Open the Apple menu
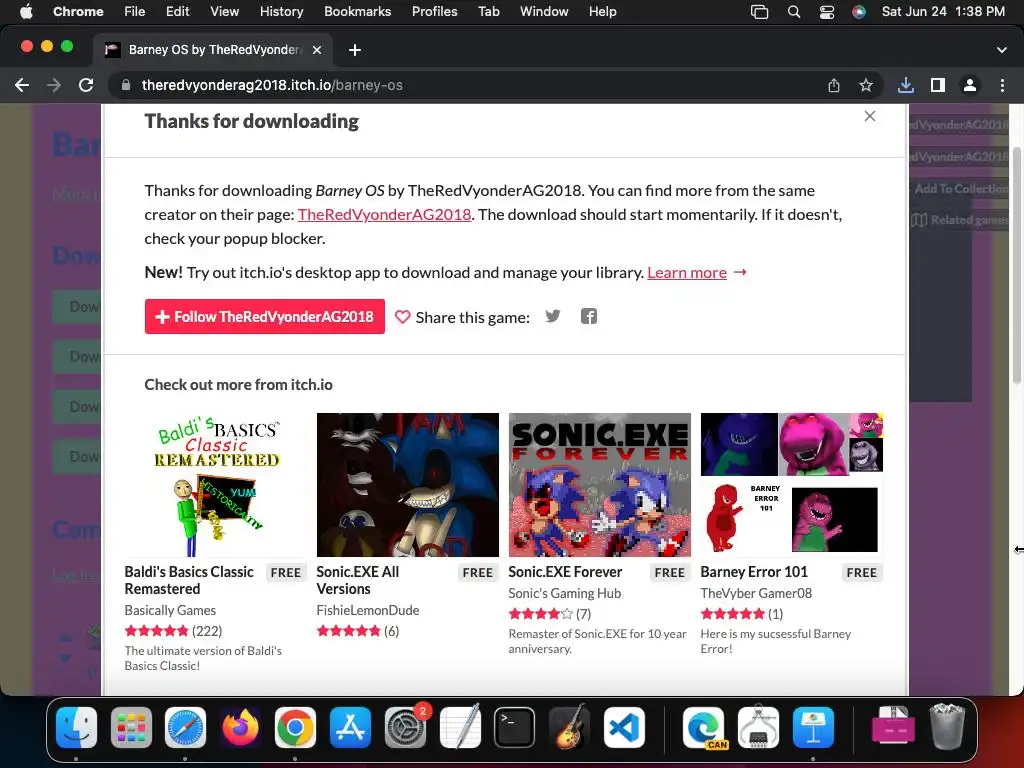This screenshot has height=768, width=1024. [x=26, y=11]
